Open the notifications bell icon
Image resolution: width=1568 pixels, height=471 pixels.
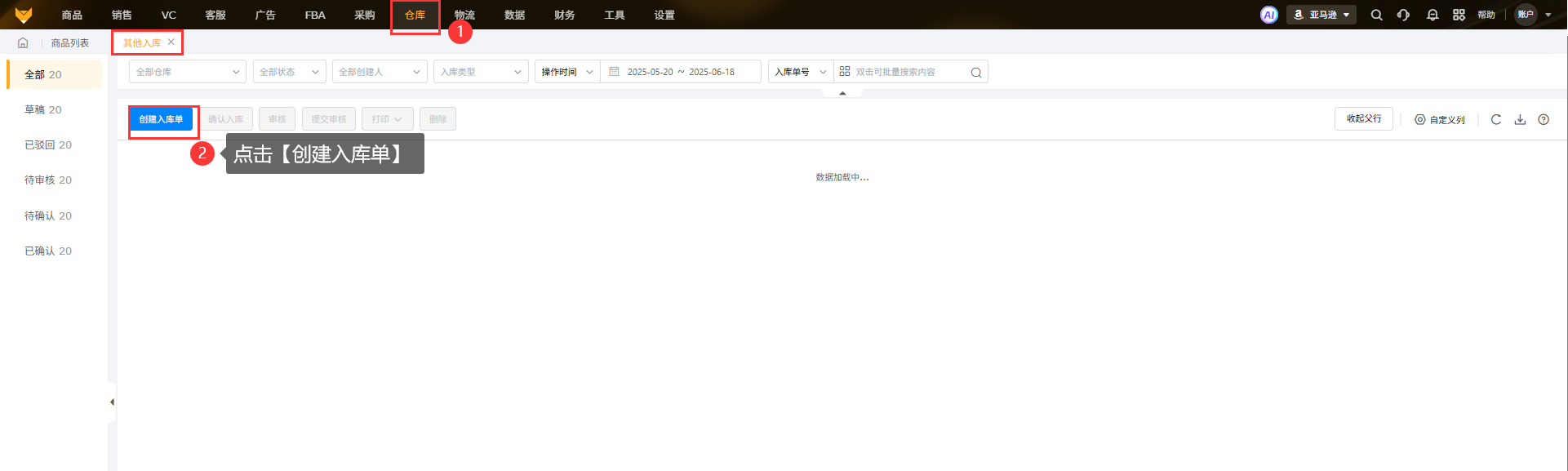(1433, 15)
